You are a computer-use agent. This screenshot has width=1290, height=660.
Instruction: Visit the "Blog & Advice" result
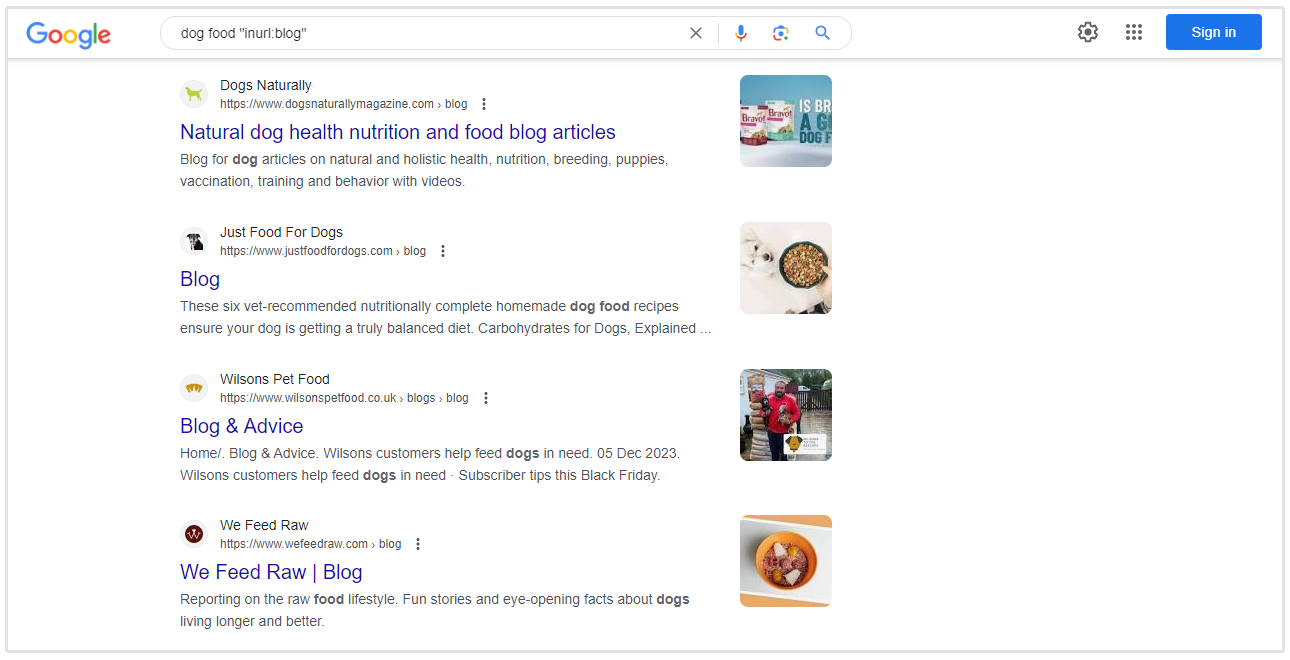click(x=241, y=426)
